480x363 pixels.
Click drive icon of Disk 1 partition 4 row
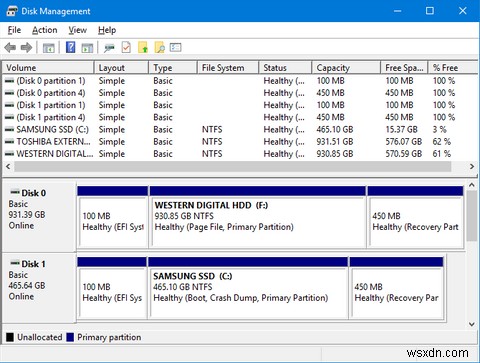tap(10, 117)
